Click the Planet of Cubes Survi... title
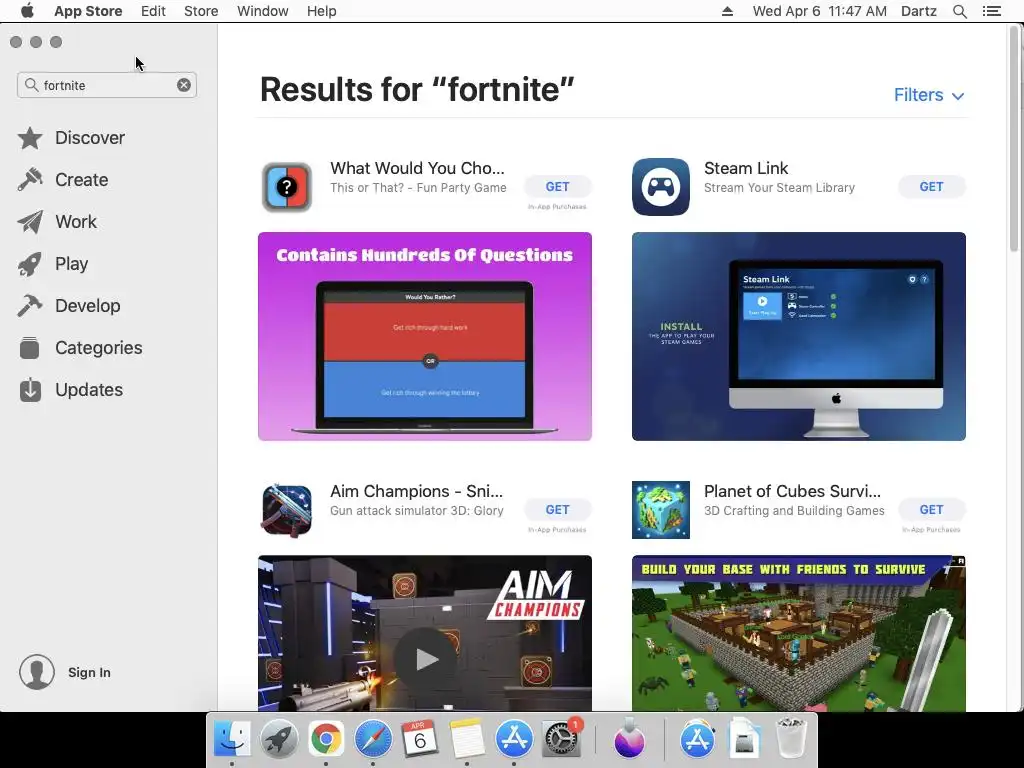The image size is (1024, 768). pyautogui.click(x=792, y=491)
